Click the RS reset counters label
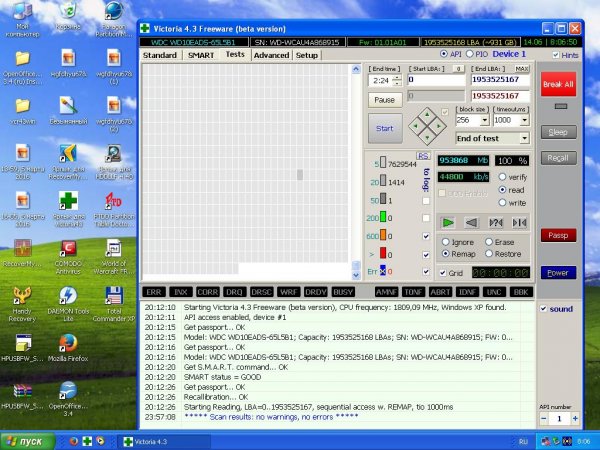The height and width of the screenshot is (450, 600). [x=423, y=156]
